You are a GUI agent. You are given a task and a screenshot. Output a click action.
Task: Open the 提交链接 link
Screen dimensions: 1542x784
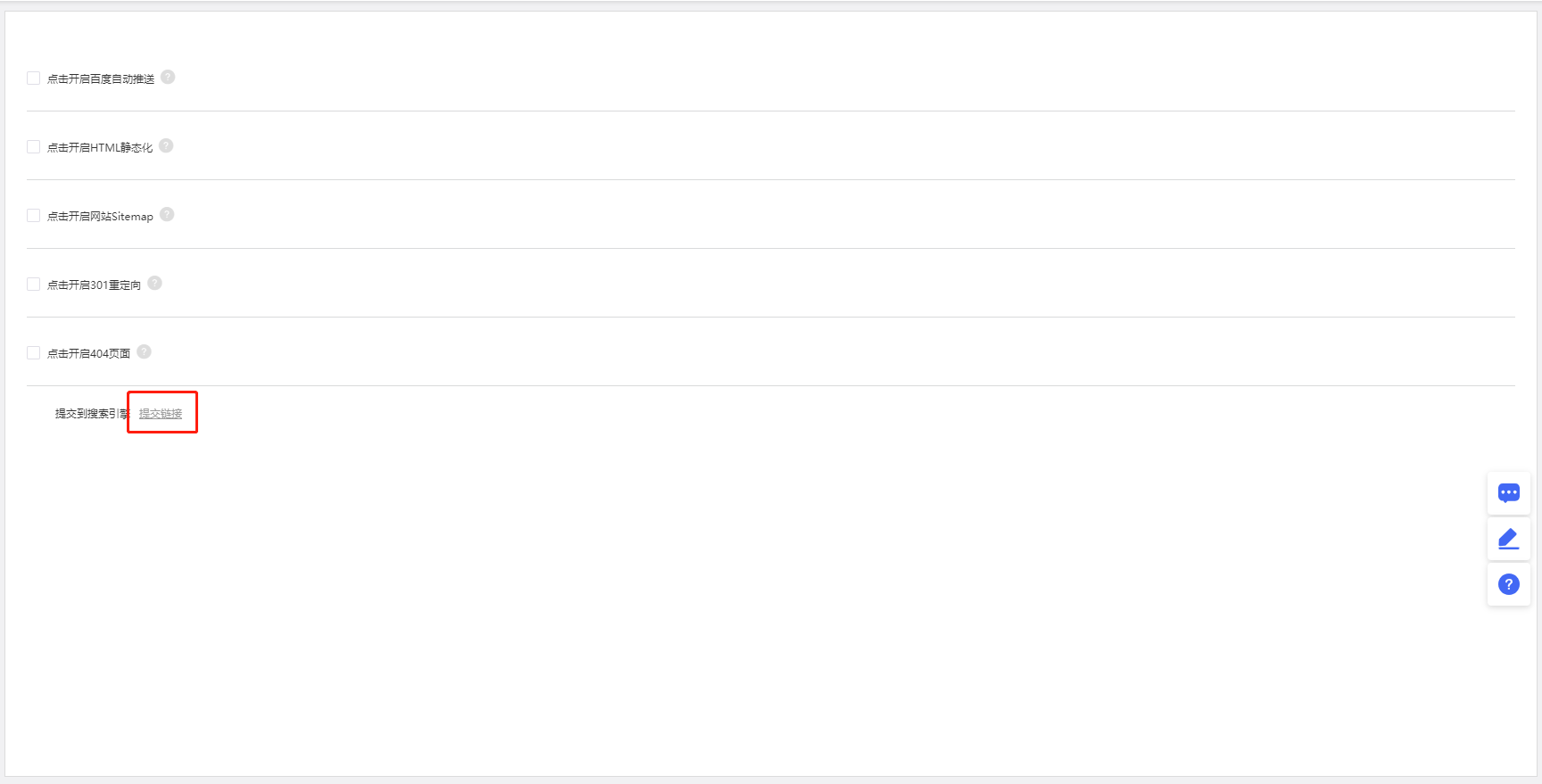point(161,414)
